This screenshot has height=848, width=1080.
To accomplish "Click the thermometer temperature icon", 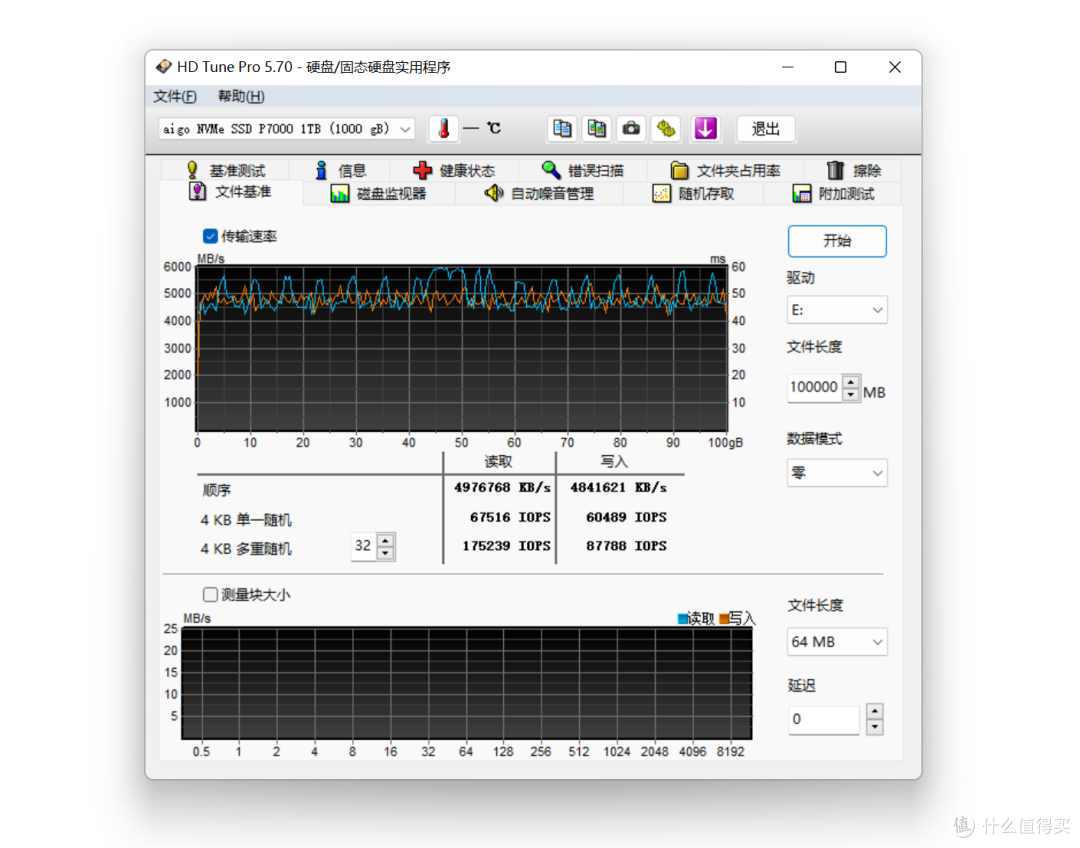I will [444, 129].
